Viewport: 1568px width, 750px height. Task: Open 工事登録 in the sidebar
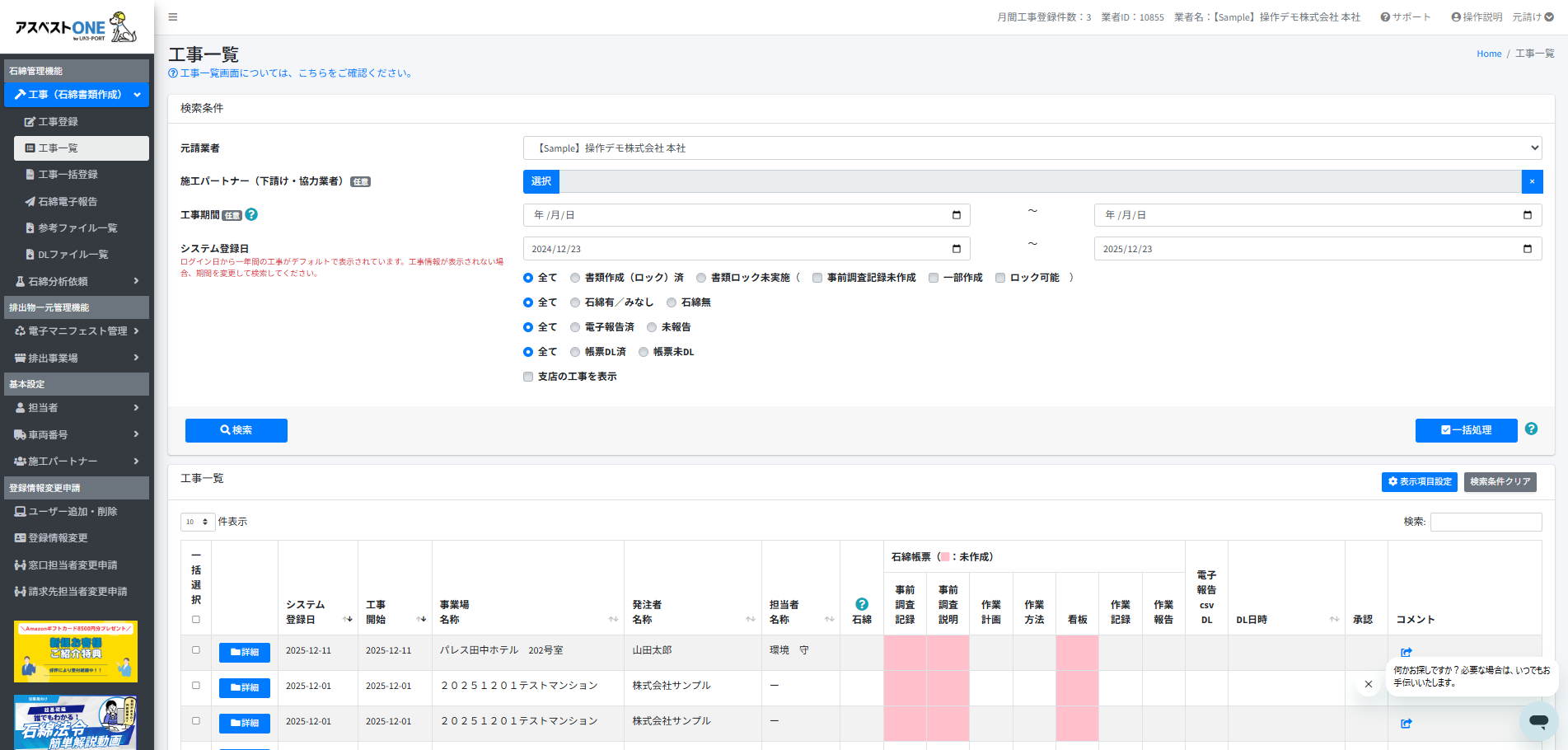pyautogui.click(x=58, y=122)
